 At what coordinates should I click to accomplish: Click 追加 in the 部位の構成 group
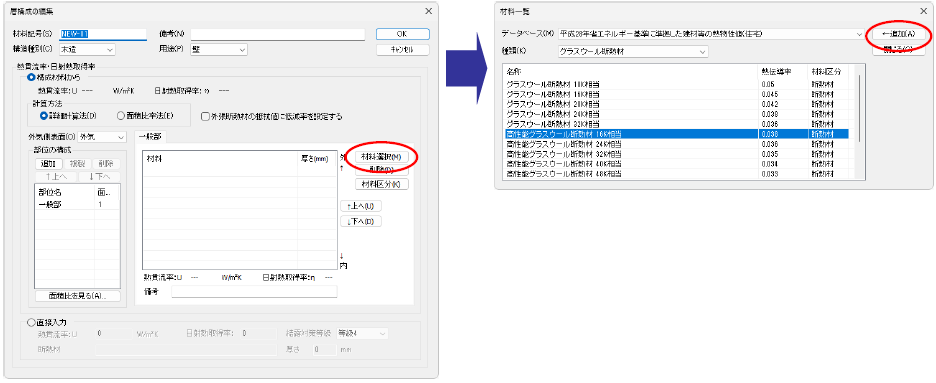(48, 164)
